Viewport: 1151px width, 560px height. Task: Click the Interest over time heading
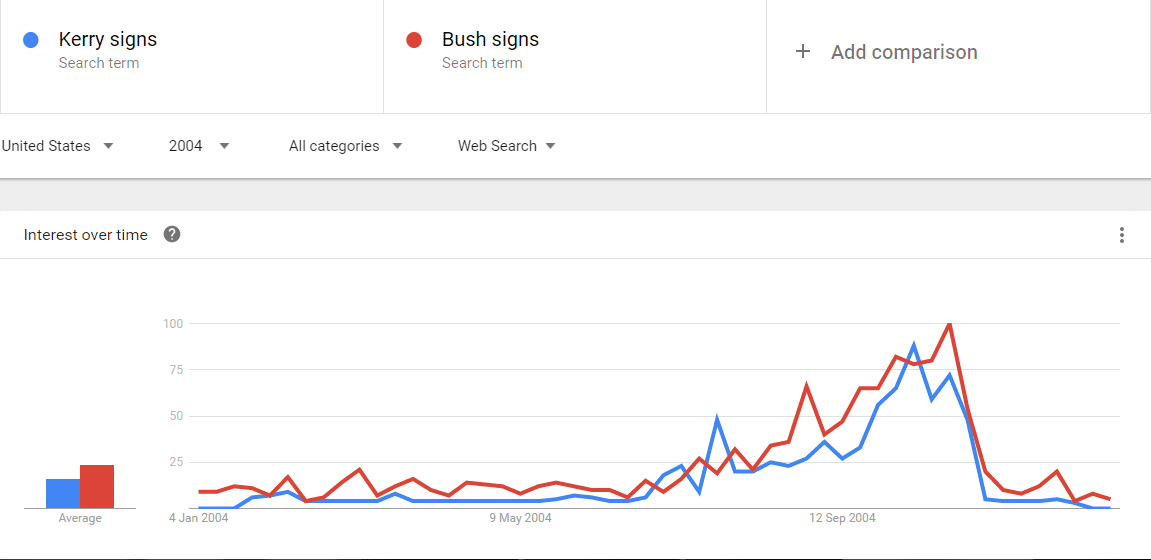coord(85,235)
